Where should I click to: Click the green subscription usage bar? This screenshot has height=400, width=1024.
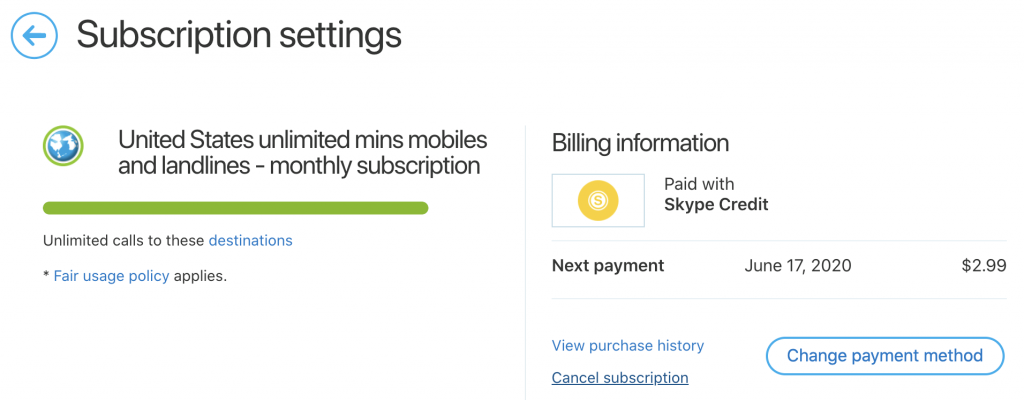coord(236,208)
